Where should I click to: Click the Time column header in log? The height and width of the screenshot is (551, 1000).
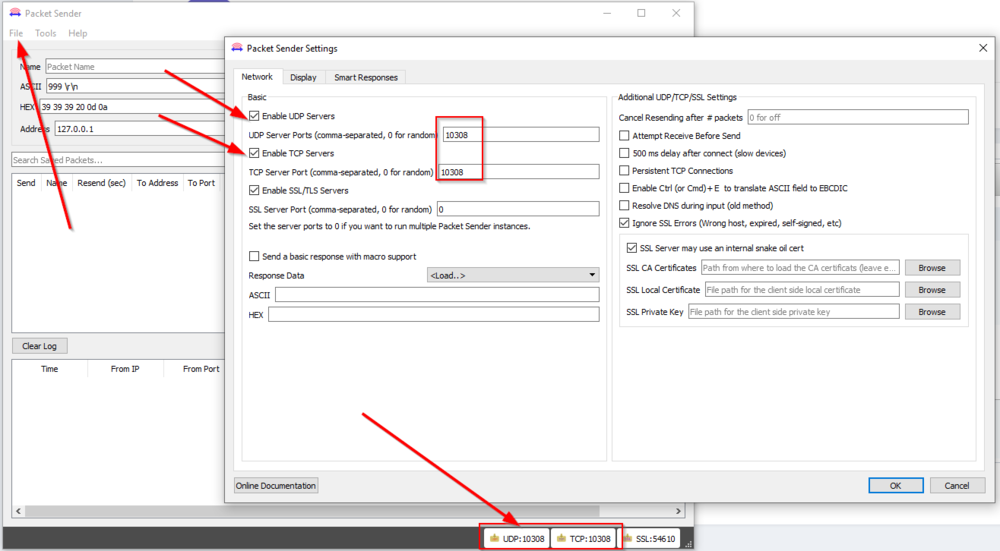point(50,369)
